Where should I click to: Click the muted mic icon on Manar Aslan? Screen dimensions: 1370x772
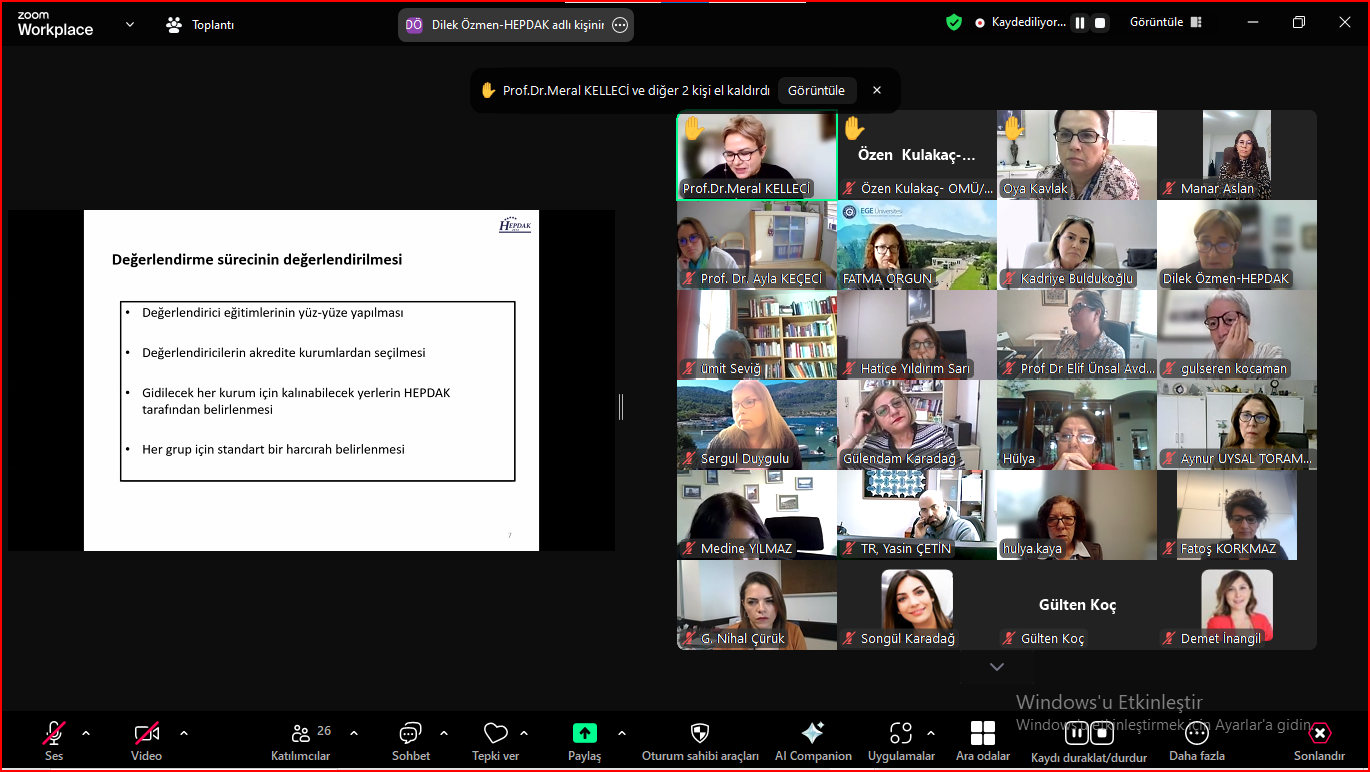(x=1170, y=188)
